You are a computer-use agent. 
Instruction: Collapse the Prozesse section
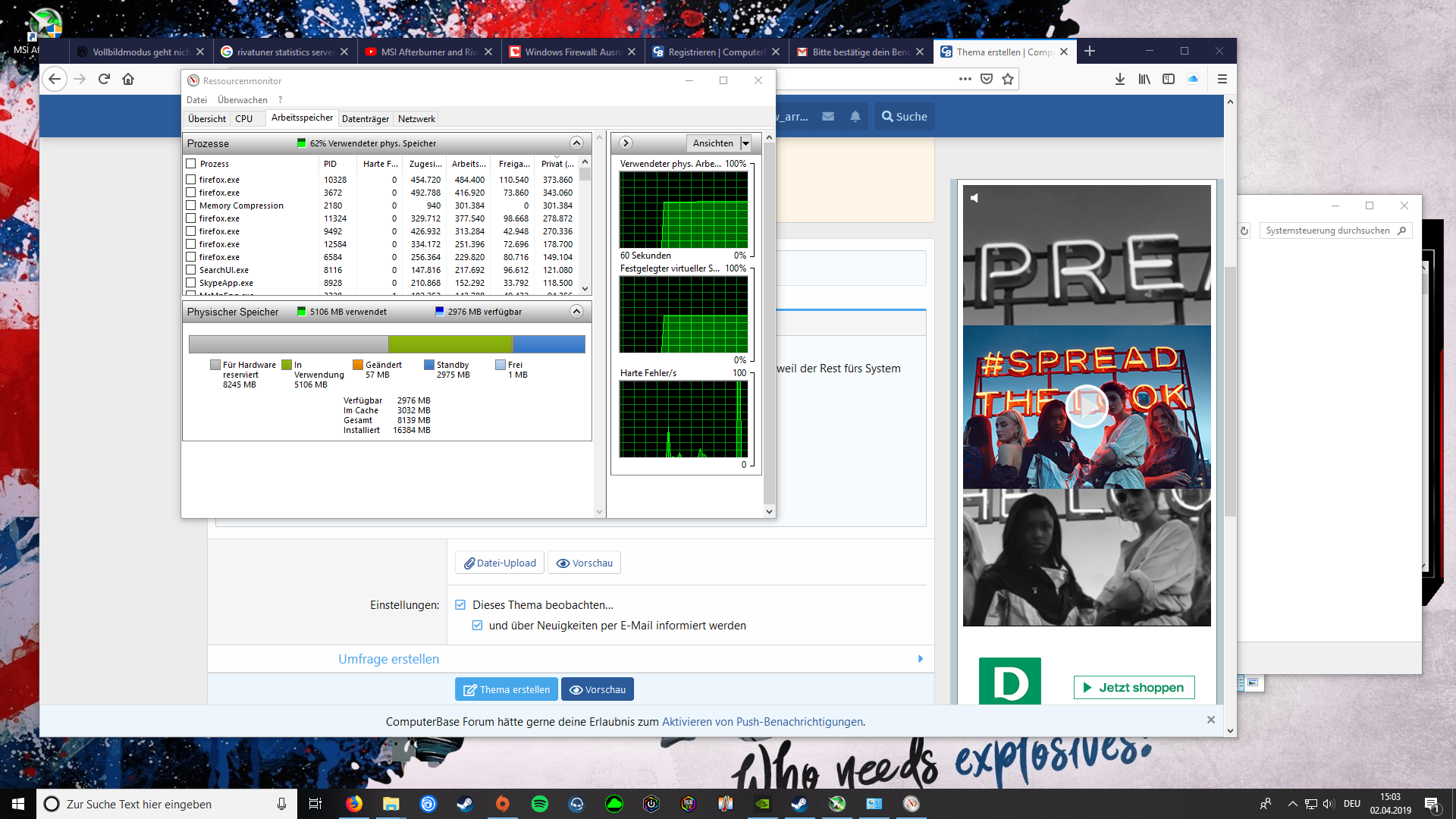pyautogui.click(x=576, y=143)
